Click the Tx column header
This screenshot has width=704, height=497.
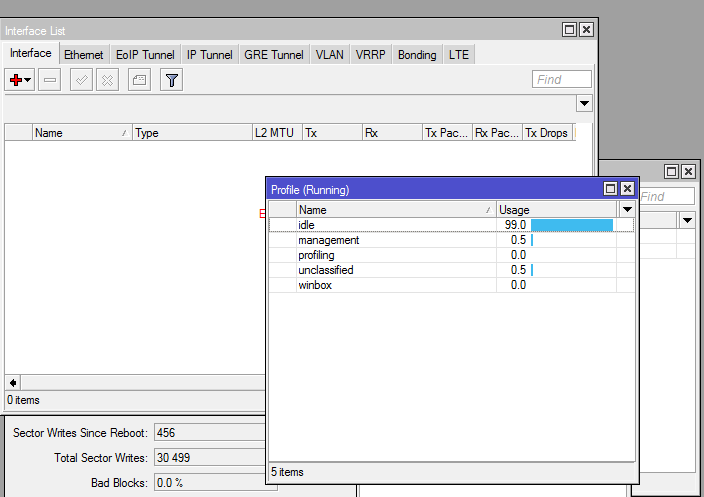(x=332, y=133)
